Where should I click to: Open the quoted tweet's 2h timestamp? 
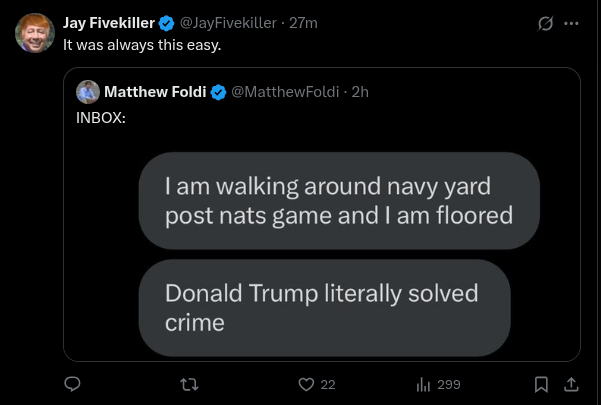pyautogui.click(x=360, y=92)
